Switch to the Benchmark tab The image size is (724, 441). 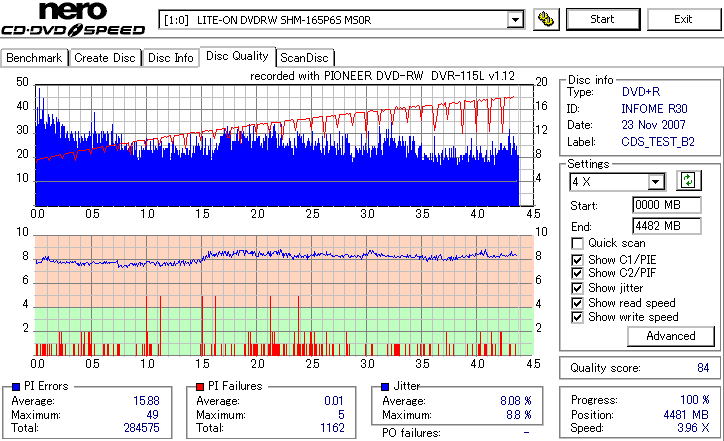click(34, 58)
